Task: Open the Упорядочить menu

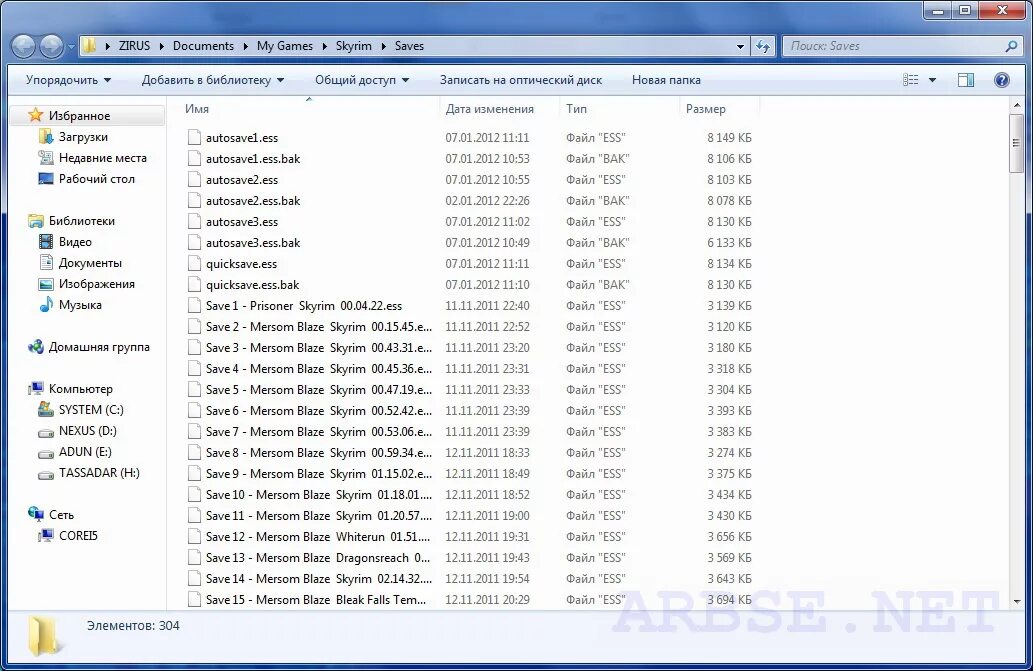Action: pyautogui.click(x=69, y=80)
